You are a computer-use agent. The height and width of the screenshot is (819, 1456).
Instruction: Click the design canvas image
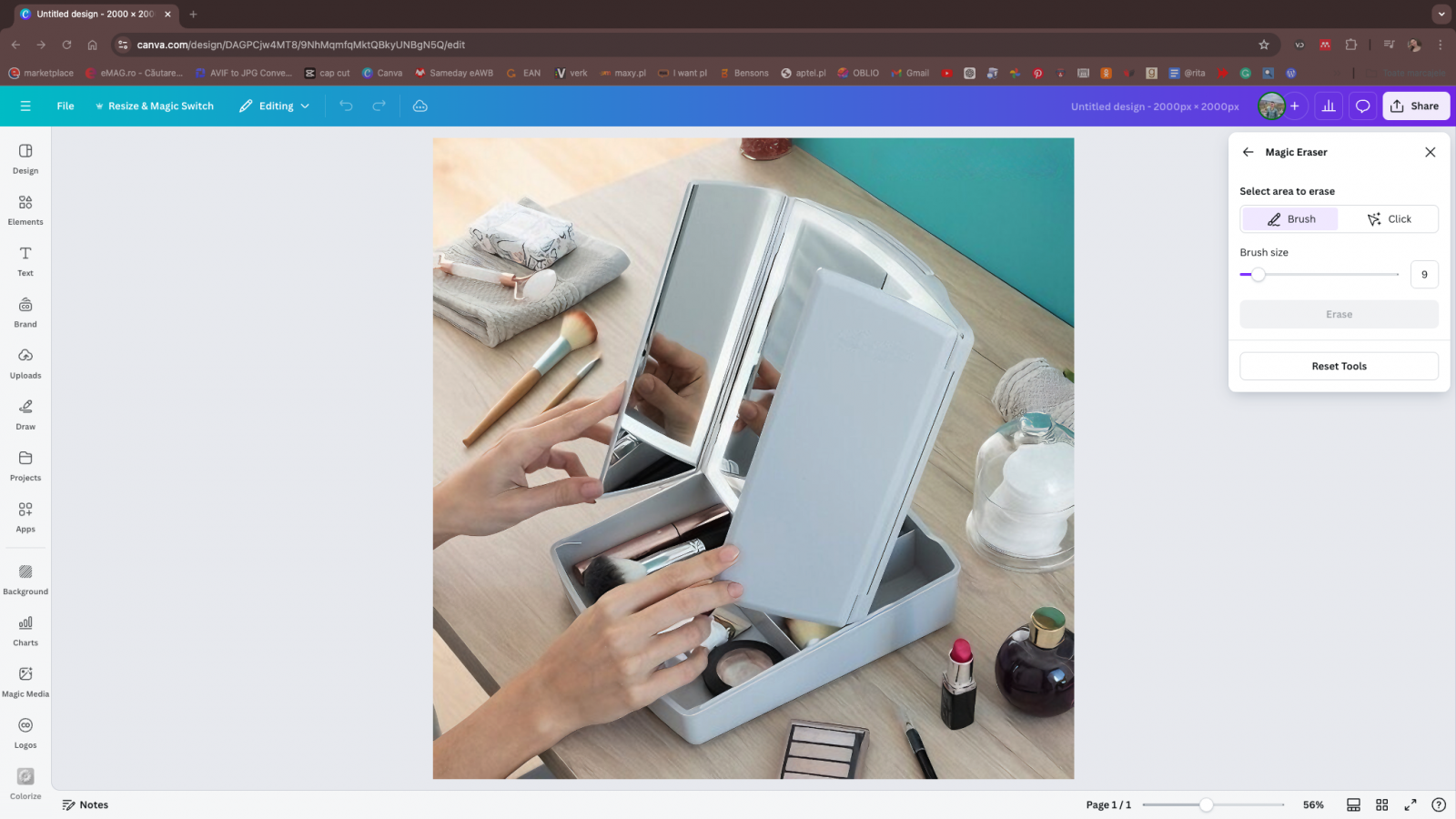[753, 458]
